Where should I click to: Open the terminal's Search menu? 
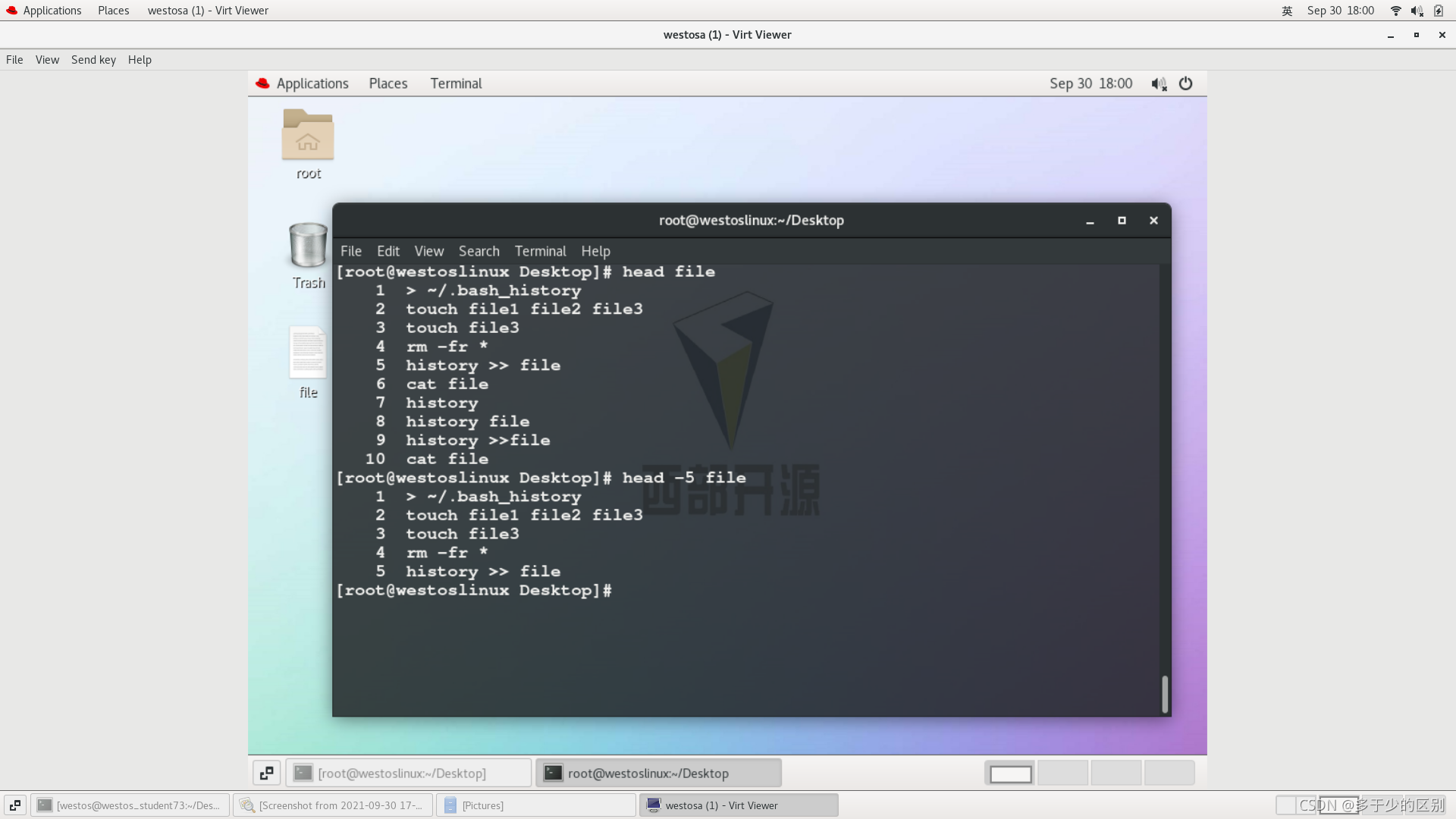[x=479, y=251]
